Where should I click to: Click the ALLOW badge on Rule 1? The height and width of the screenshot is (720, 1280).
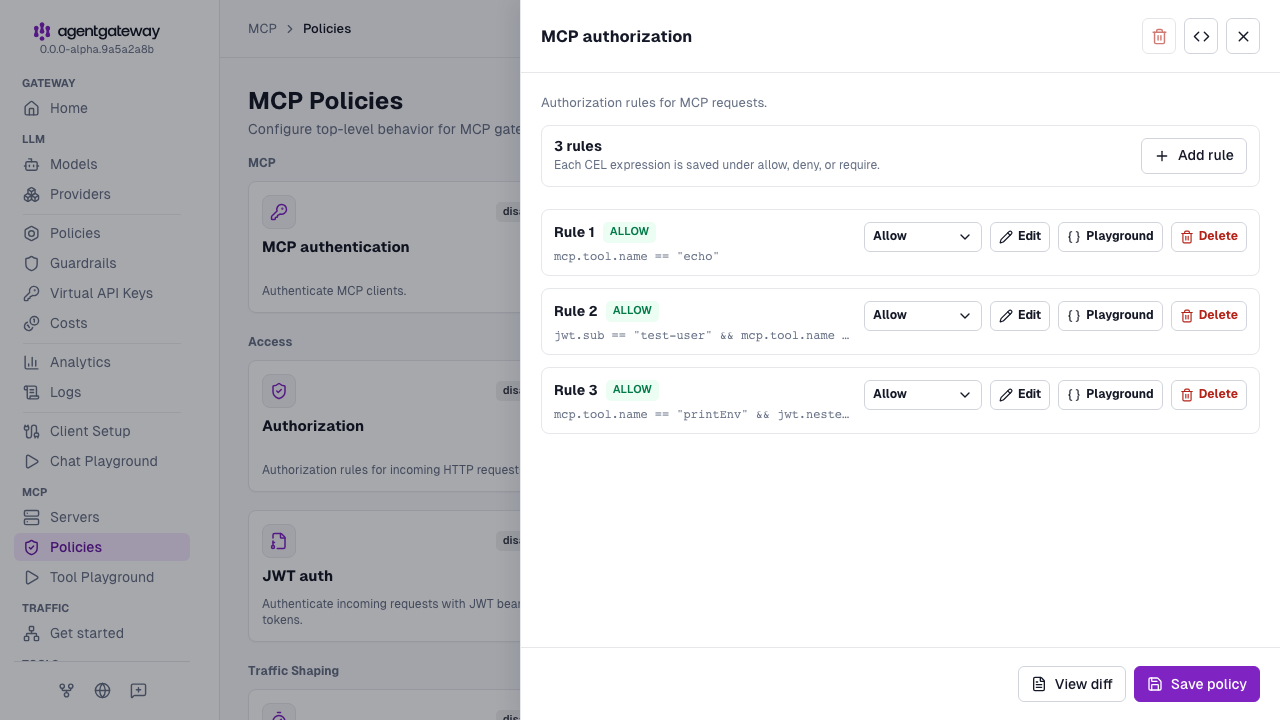(630, 232)
